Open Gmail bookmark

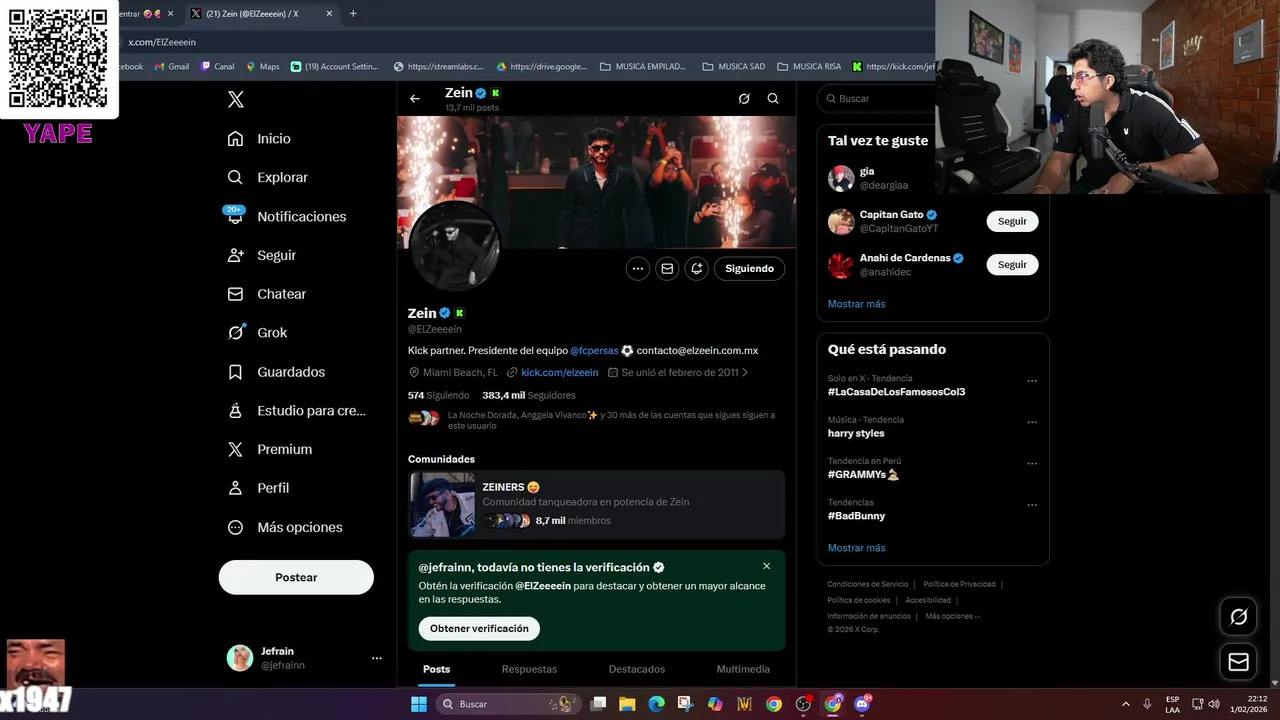coord(172,67)
